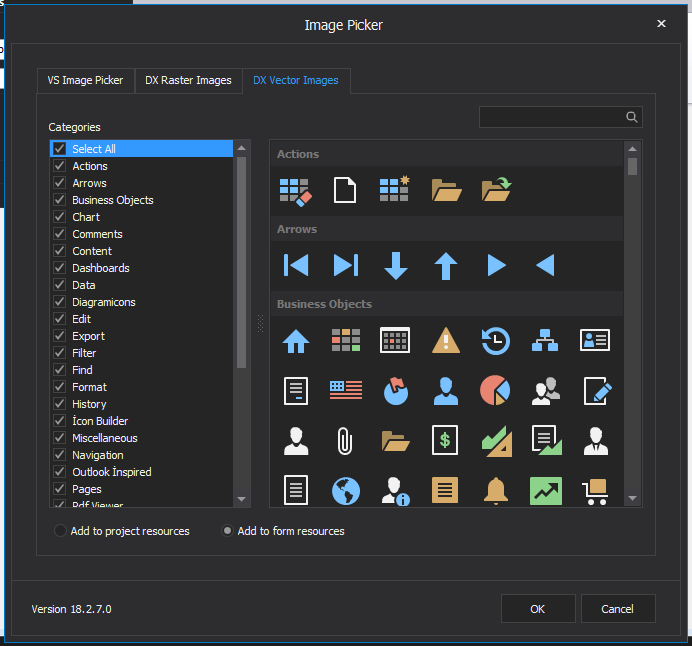Select the dollar sign document icon
The height and width of the screenshot is (646, 692).
pos(445,440)
